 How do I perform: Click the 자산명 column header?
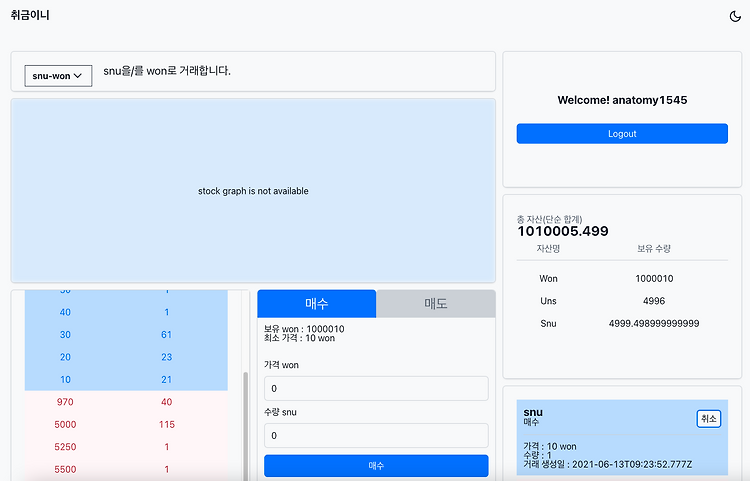pos(548,249)
